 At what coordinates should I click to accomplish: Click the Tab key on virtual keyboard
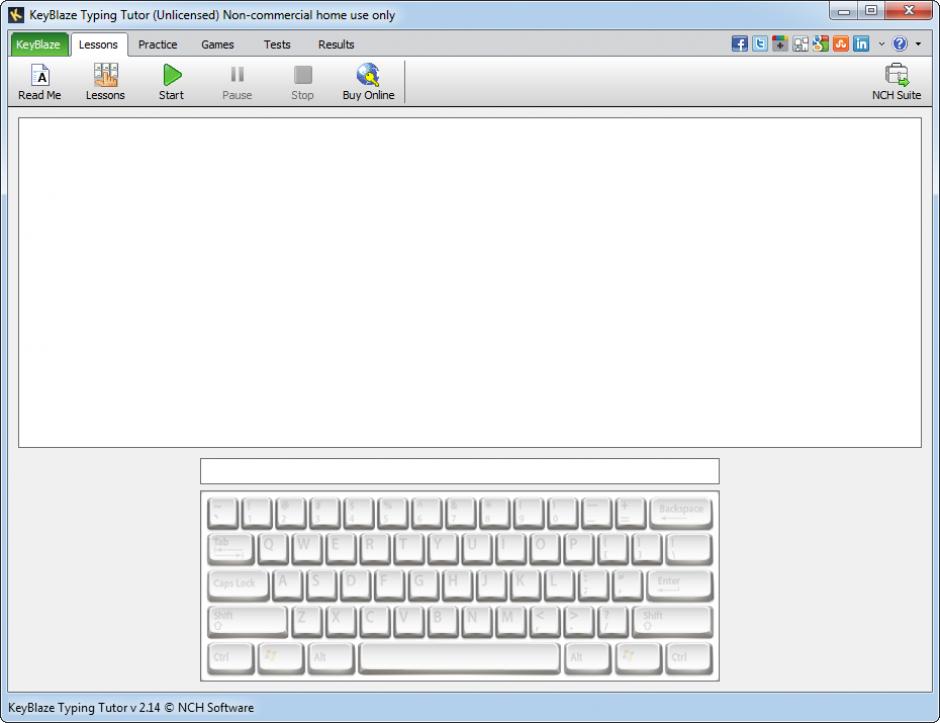(231, 549)
